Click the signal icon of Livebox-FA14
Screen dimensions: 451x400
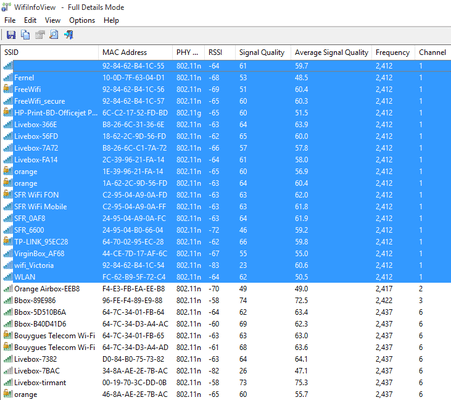8,160
